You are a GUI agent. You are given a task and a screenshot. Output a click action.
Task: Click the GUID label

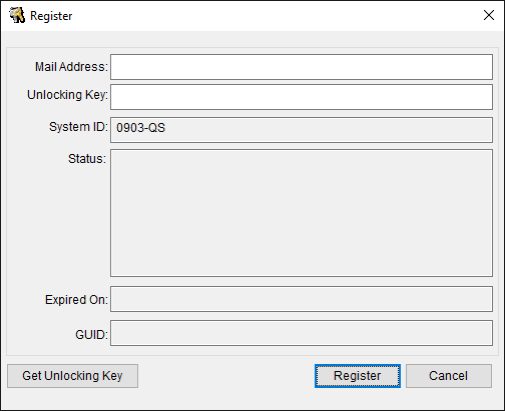91,334
